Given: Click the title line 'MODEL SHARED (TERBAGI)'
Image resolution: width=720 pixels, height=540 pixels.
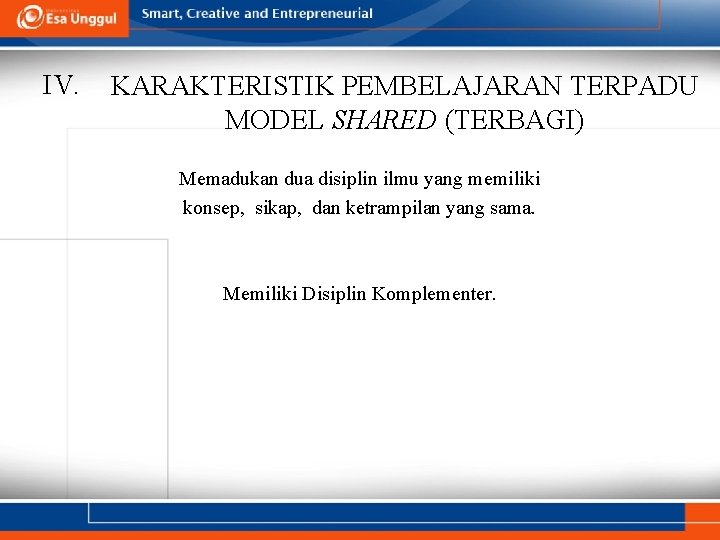Looking at the screenshot, I should (404, 120).
